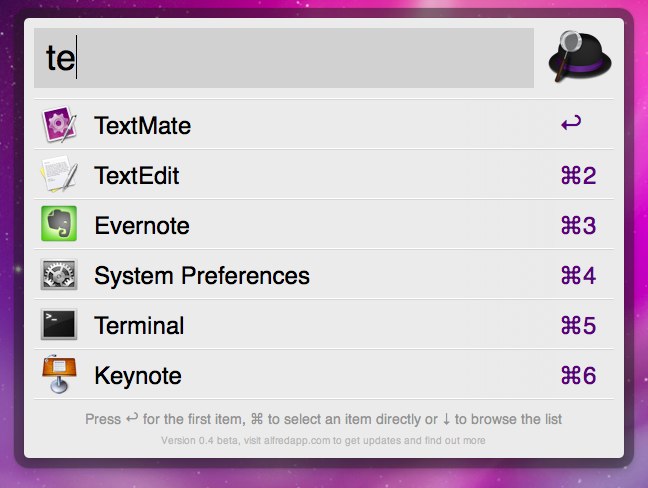The image size is (648, 488).
Task: Click the System Preferences gear icon
Action: (x=59, y=275)
